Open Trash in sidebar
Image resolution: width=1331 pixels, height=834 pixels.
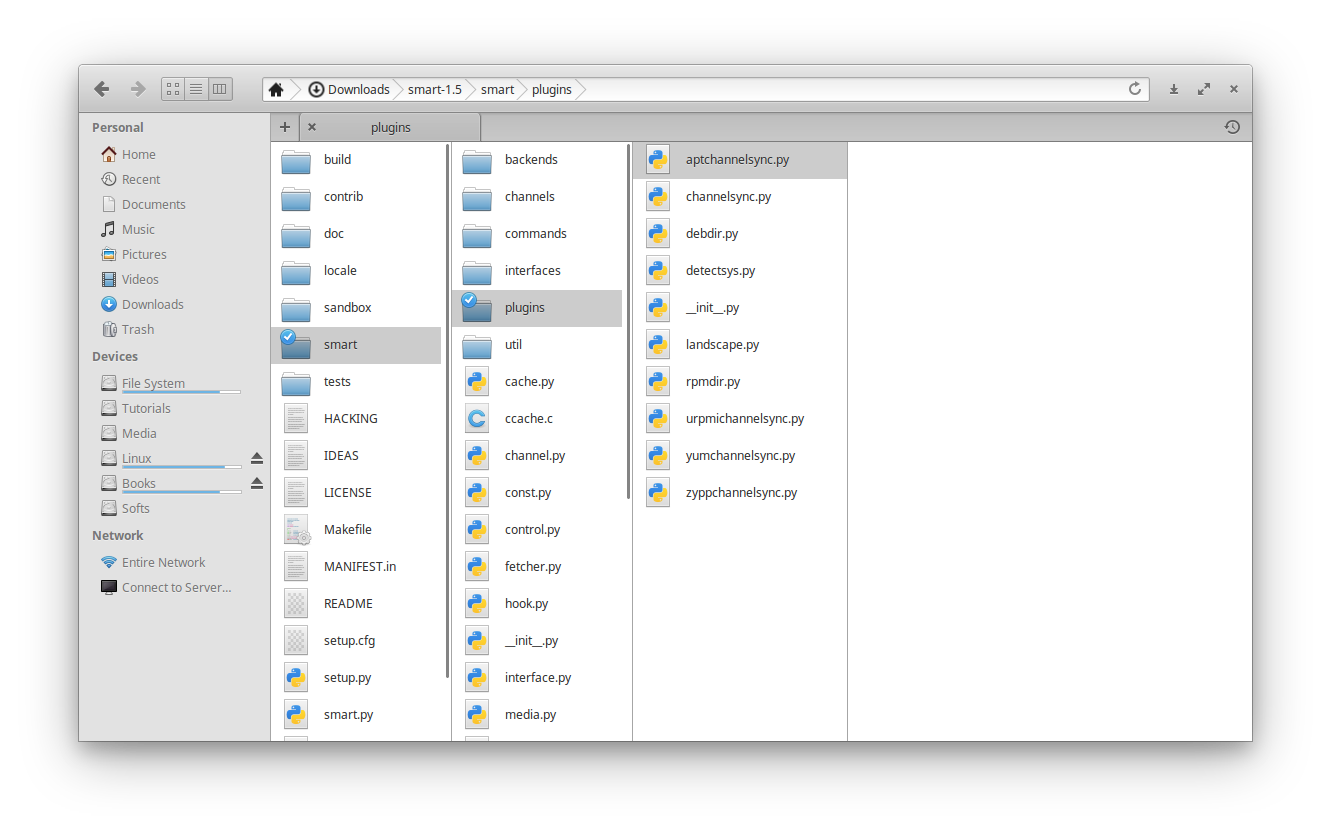coord(138,329)
